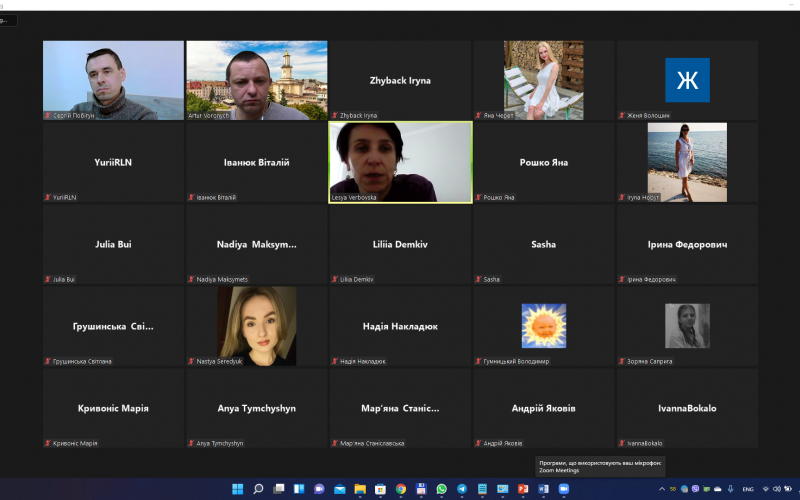Open the volume control in tray
Viewport: 800px width, 500px height.
(777, 489)
